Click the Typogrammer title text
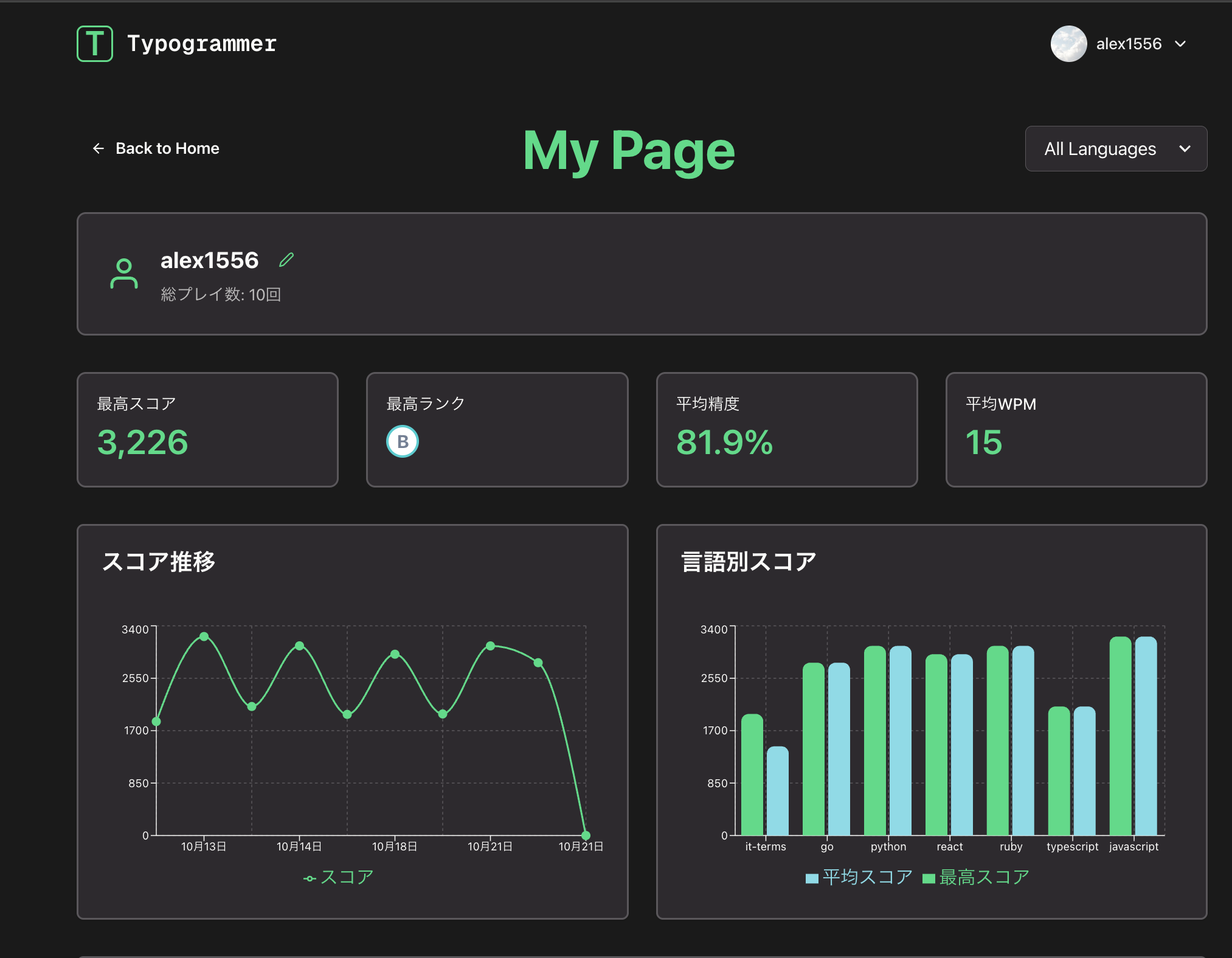This screenshot has height=958, width=1232. pyautogui.click(x=202, y=44)
